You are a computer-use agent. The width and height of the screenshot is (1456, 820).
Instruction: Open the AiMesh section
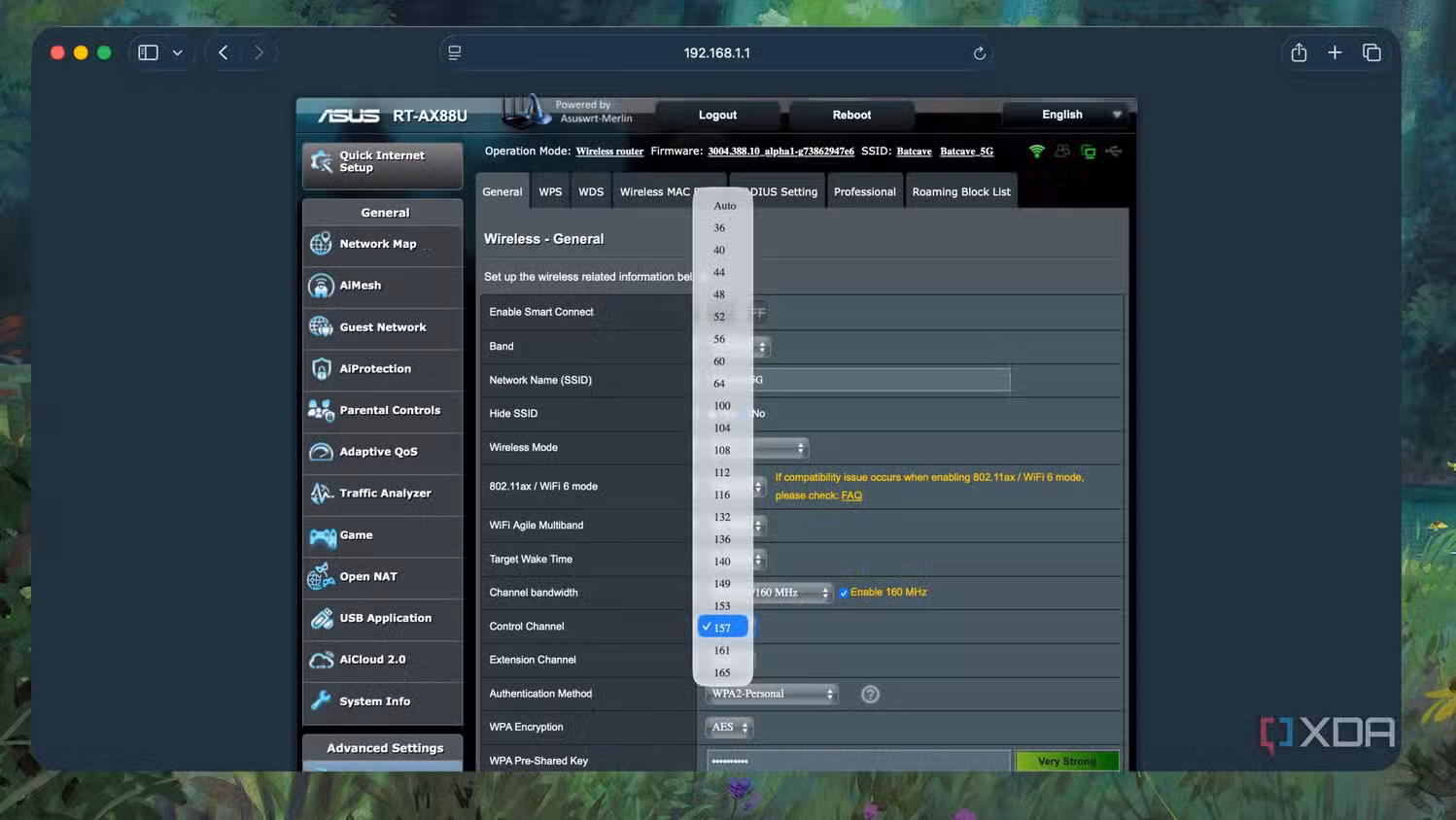383,286
